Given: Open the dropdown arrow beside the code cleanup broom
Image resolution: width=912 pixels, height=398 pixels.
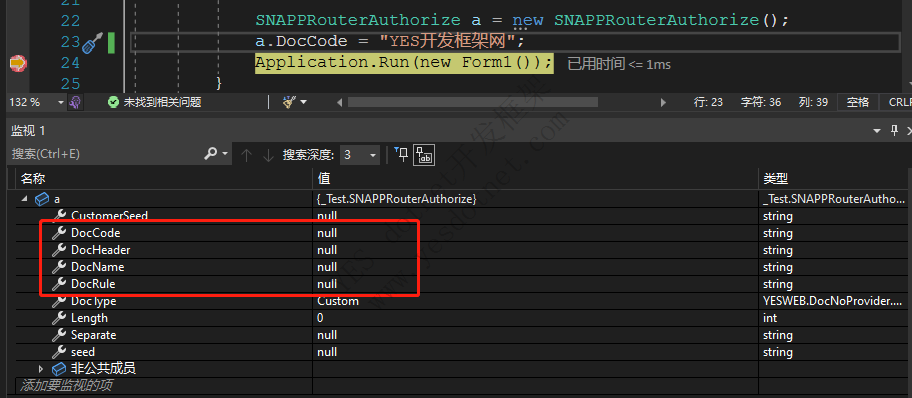Looking at the screenshot, I should [303, 102].
